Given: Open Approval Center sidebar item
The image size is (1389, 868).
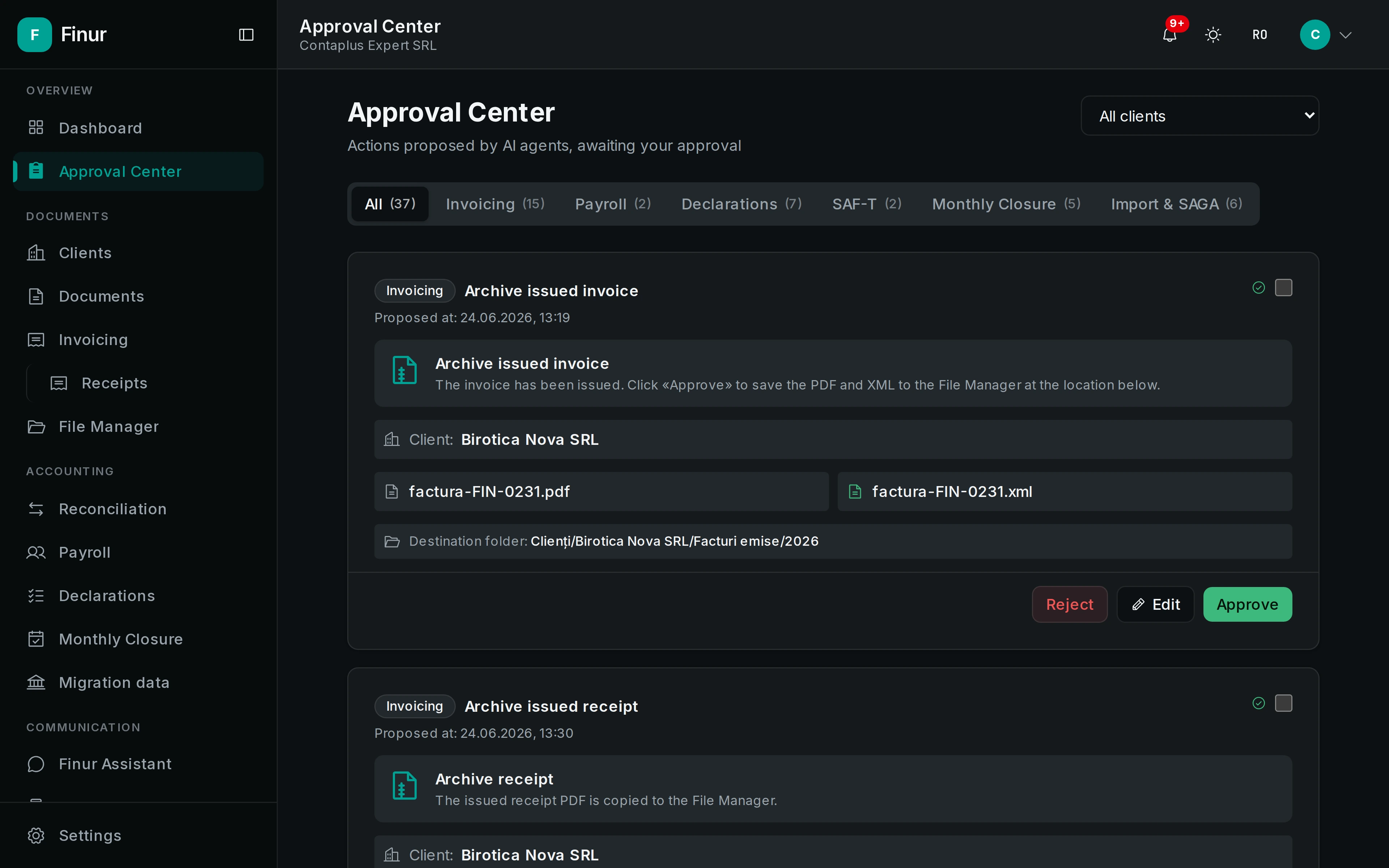Looking at the screenshot, I should (138, 172).
